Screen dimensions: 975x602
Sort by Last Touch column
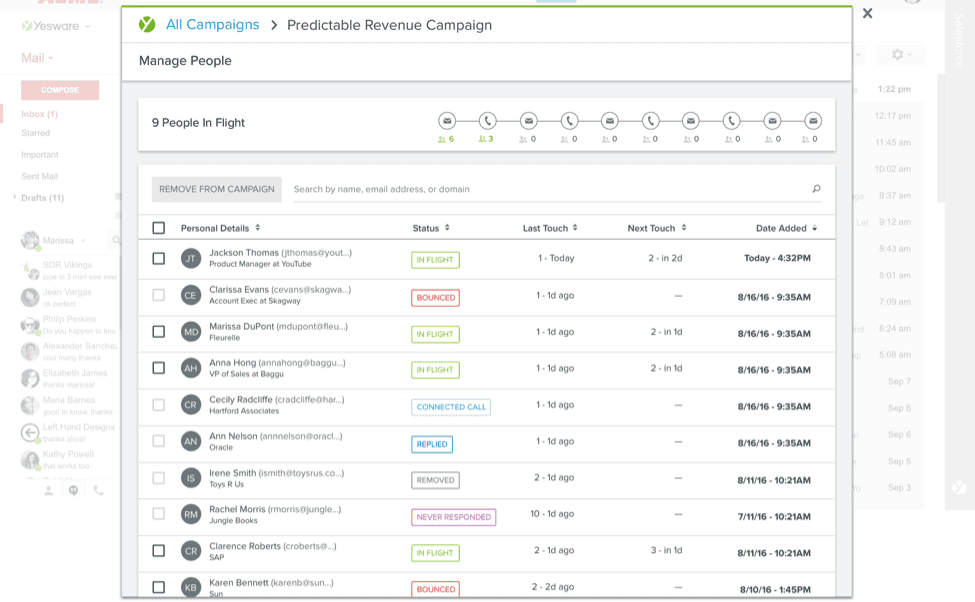point(550,228)
